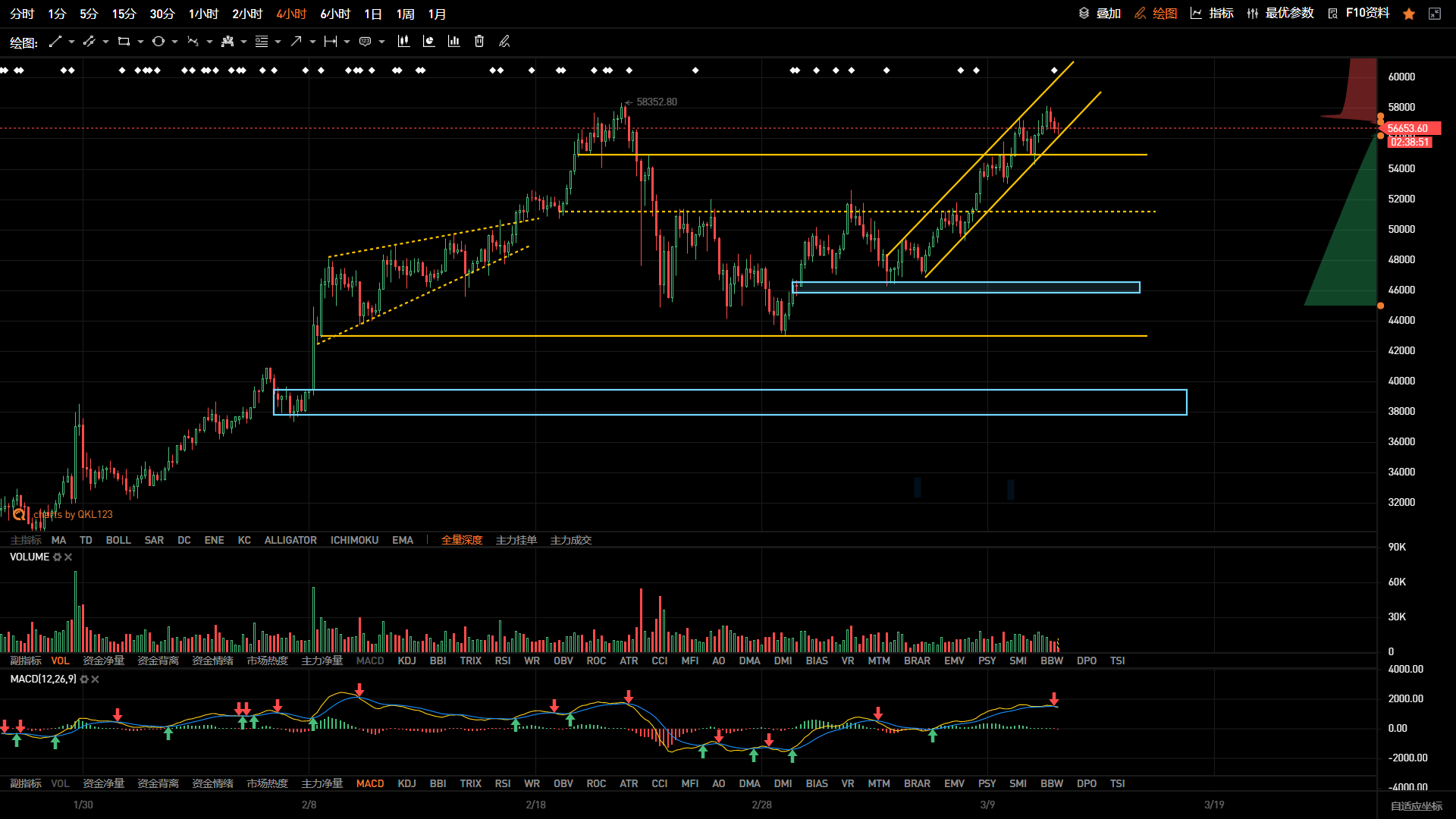The height and width of the screenshot is (819, 1456).
Task: Open VOLUME indicator settings gear
Action: pos(57,557)
